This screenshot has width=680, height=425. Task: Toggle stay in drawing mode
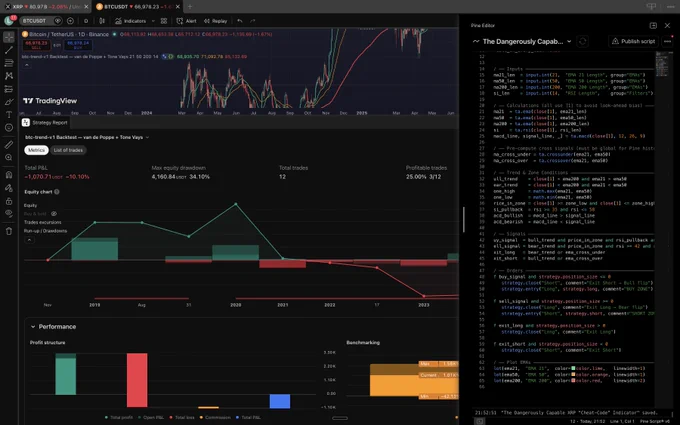tap(9, 188)
